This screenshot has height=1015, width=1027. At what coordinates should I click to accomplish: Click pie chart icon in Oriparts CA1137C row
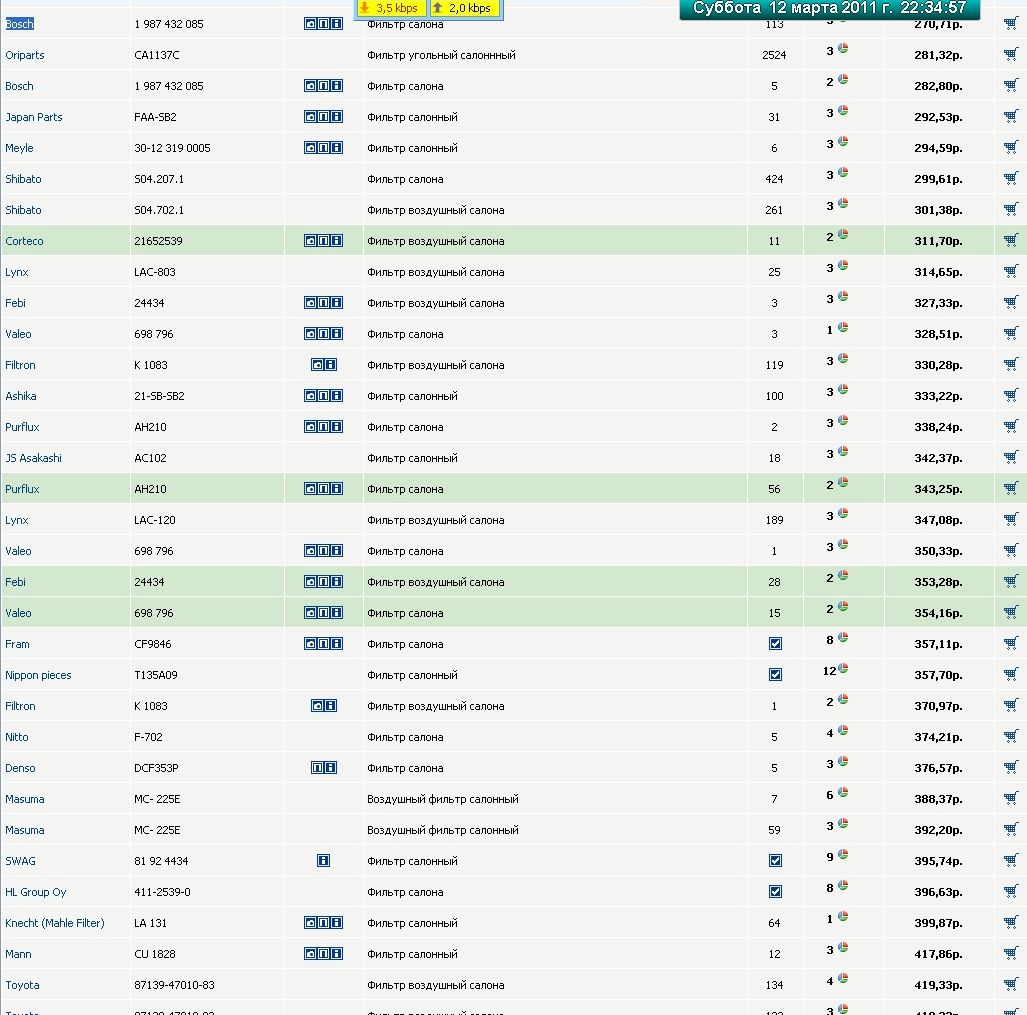pyautogui.click(x=843, y=48)
